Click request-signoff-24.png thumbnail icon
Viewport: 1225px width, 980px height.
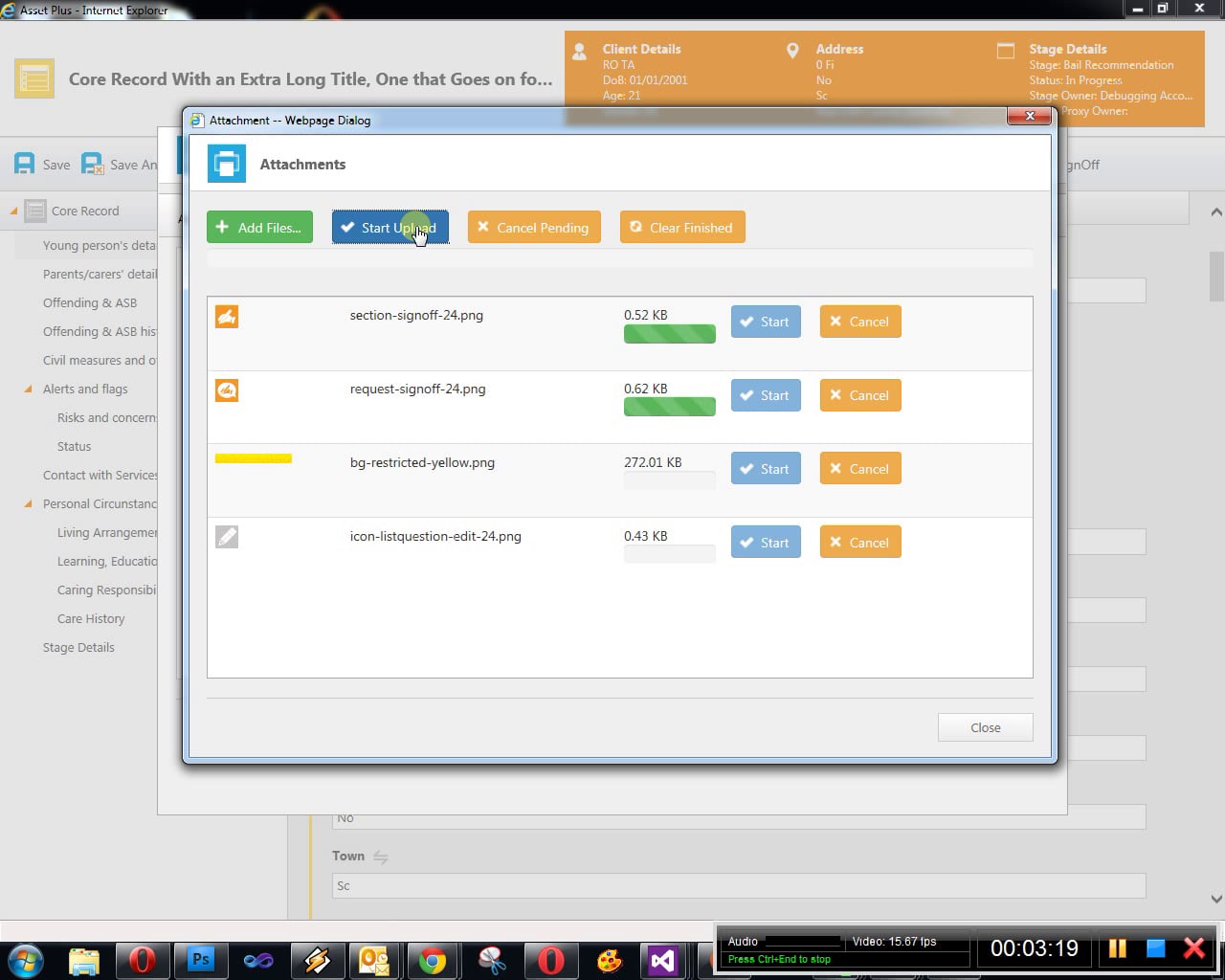227,390
